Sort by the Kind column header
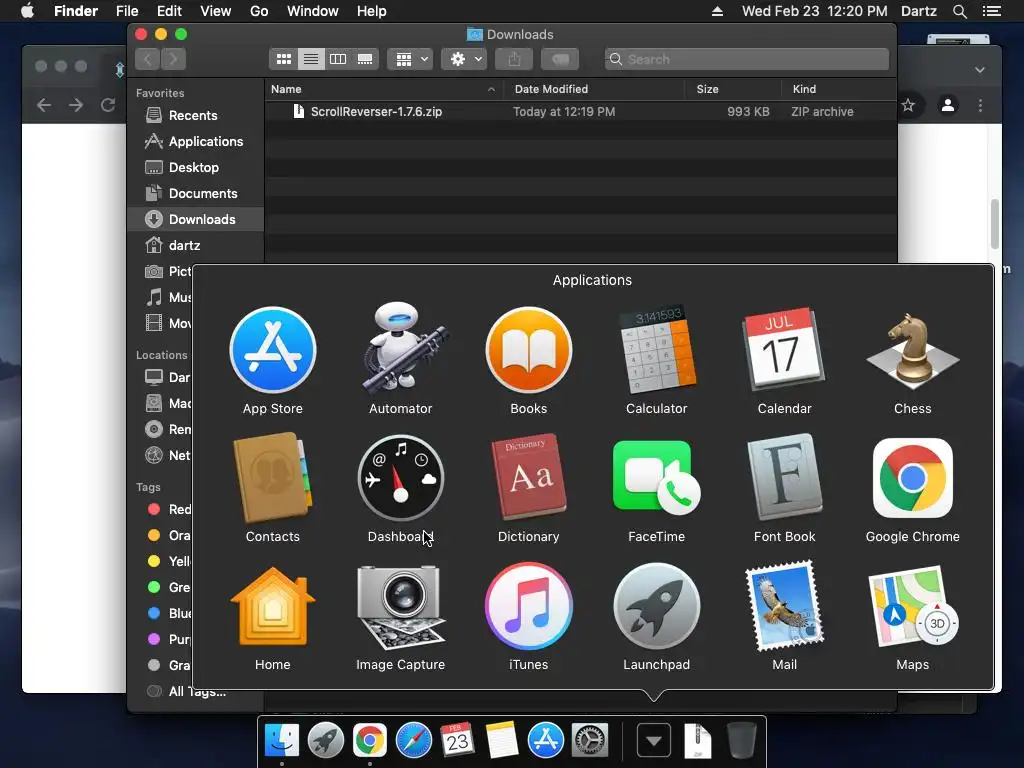1024x768 pixels. [x=839, y=89]
